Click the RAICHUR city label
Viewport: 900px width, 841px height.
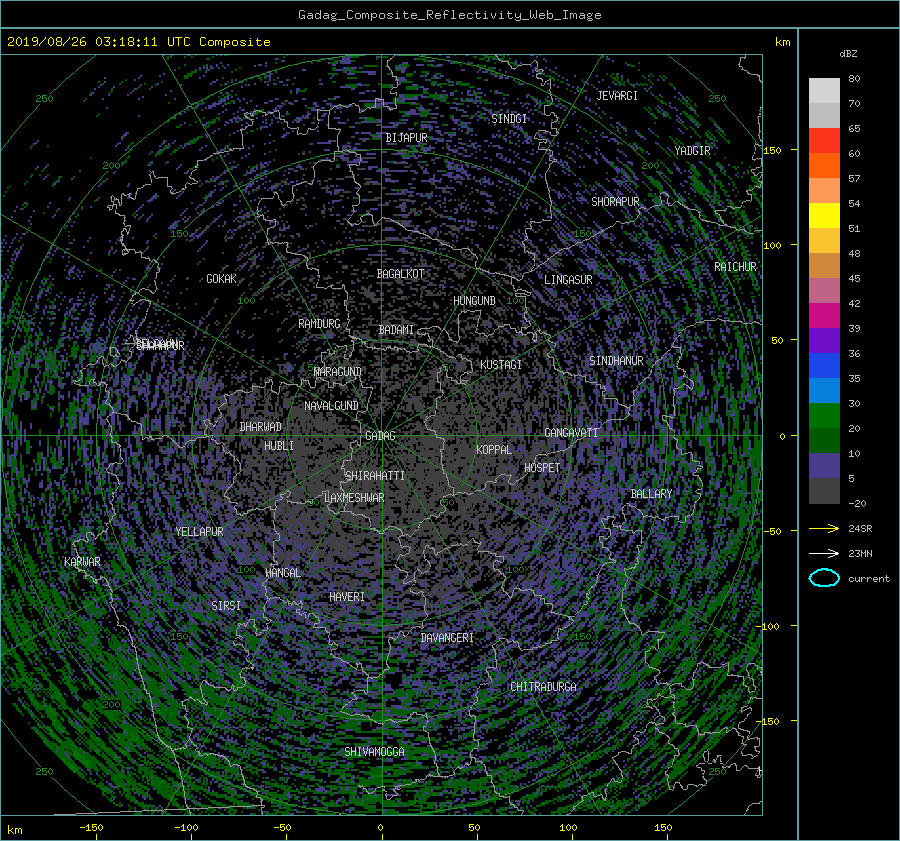[x=735, y=267]
